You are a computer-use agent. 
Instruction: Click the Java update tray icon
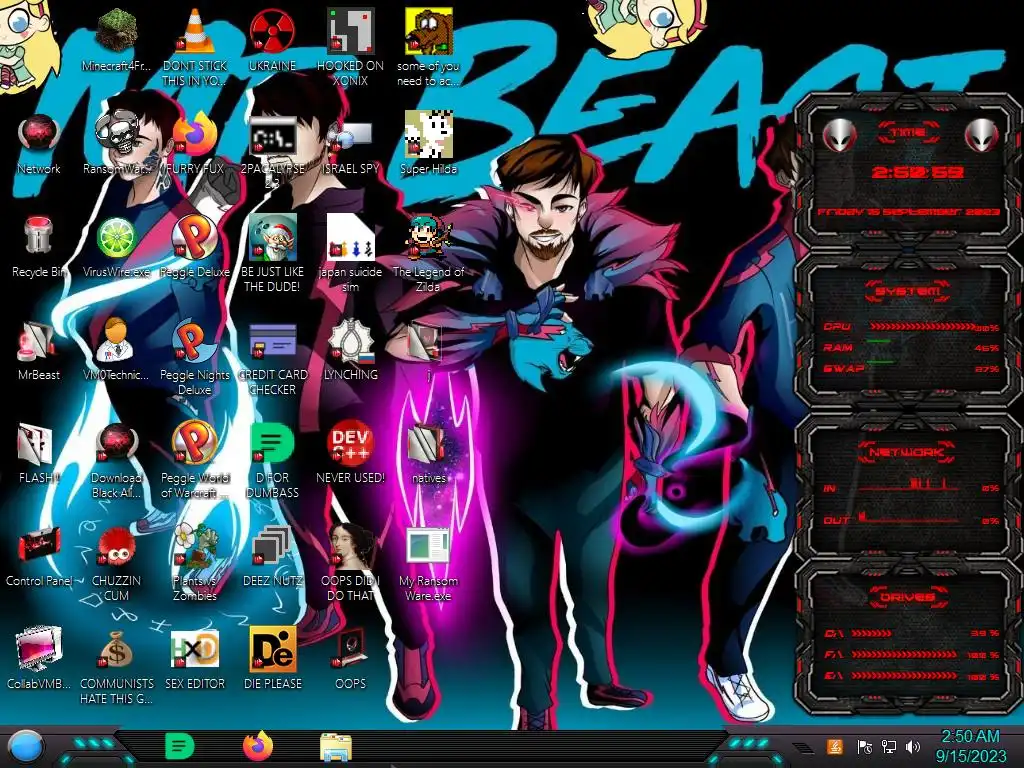(834, 747)
